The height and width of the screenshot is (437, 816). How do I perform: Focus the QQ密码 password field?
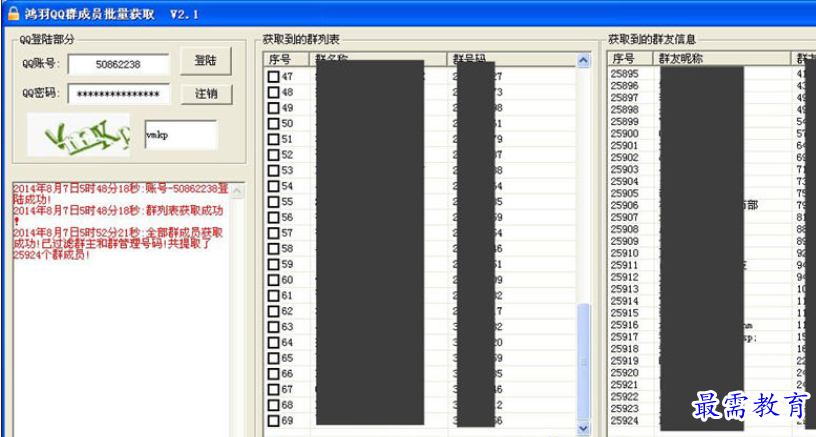[x=119, y=94]
